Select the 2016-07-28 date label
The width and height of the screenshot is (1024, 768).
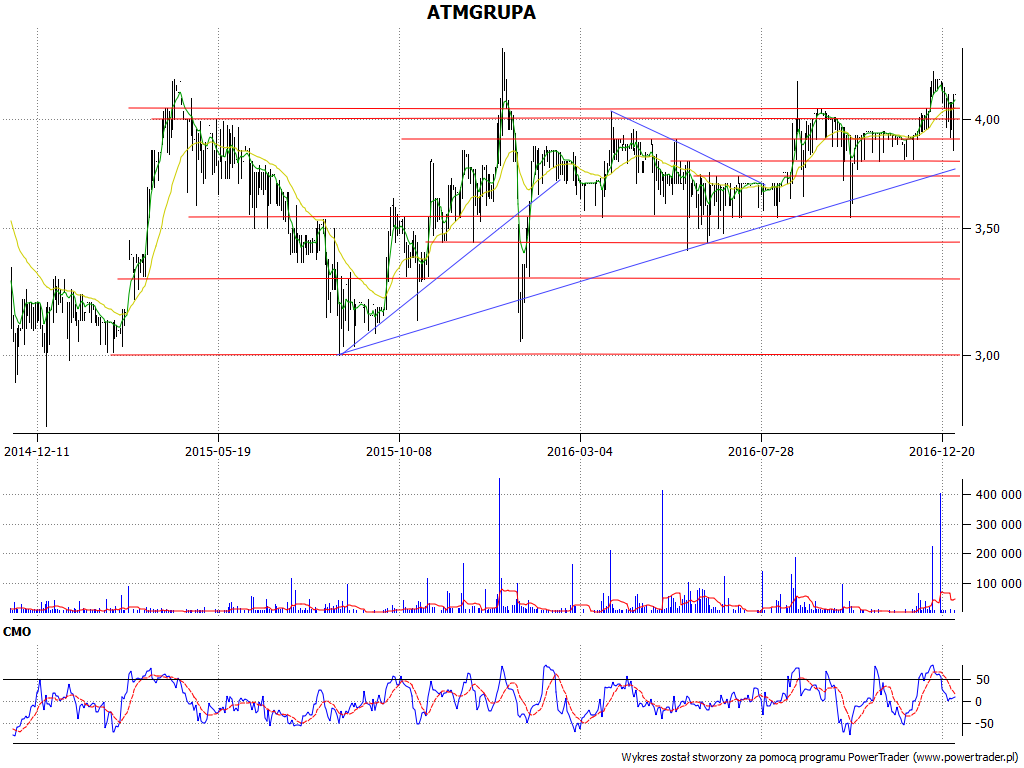(x=761, y=451)
